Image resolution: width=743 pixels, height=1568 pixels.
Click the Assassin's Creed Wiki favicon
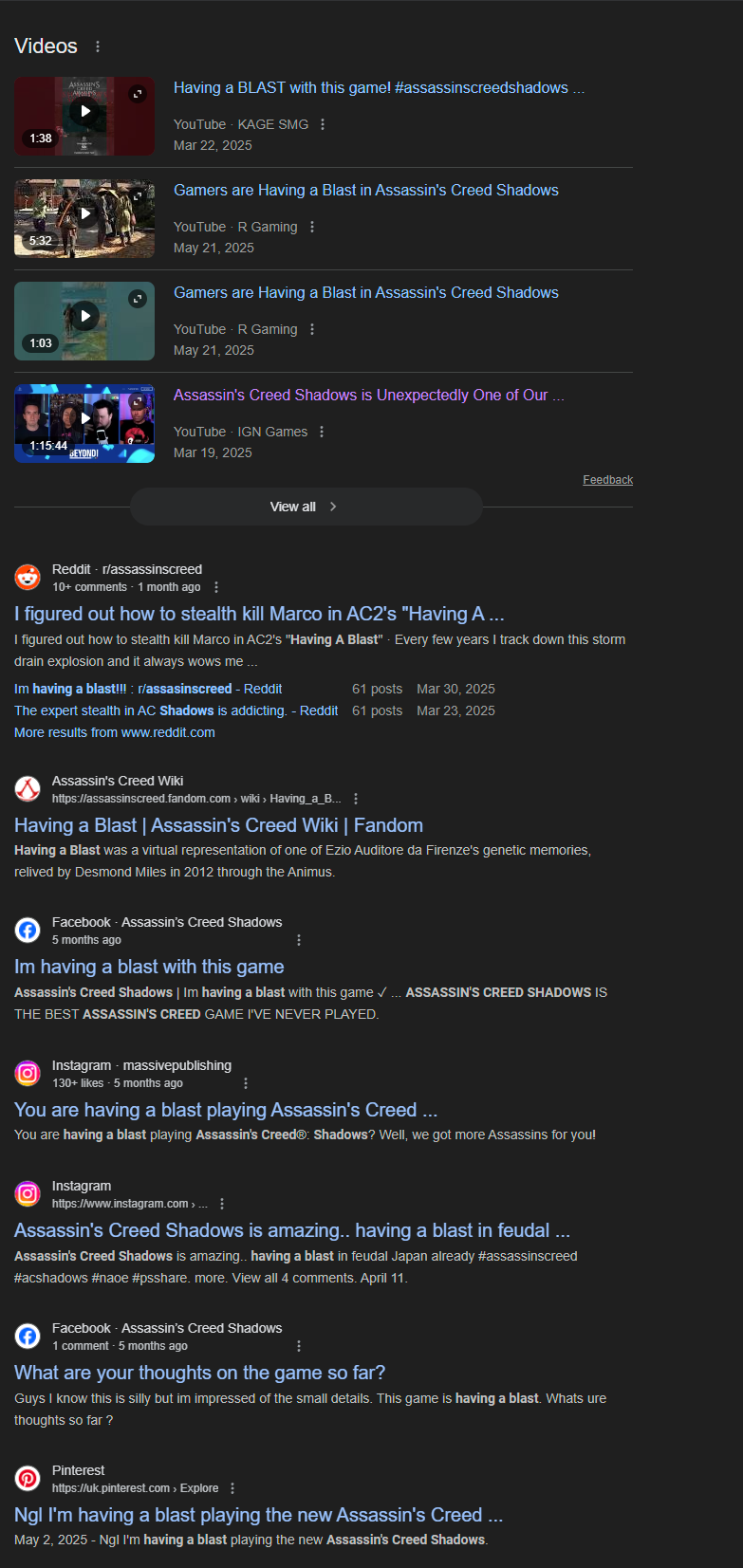(x=28, y=788)
